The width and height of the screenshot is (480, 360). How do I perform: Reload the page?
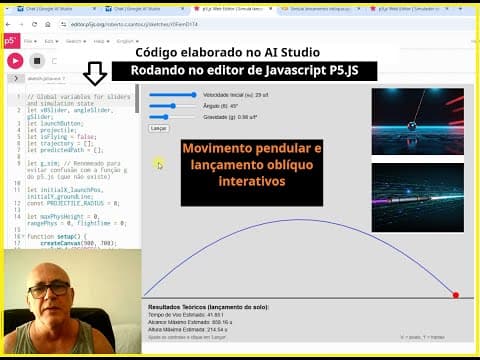click(34, 24)
